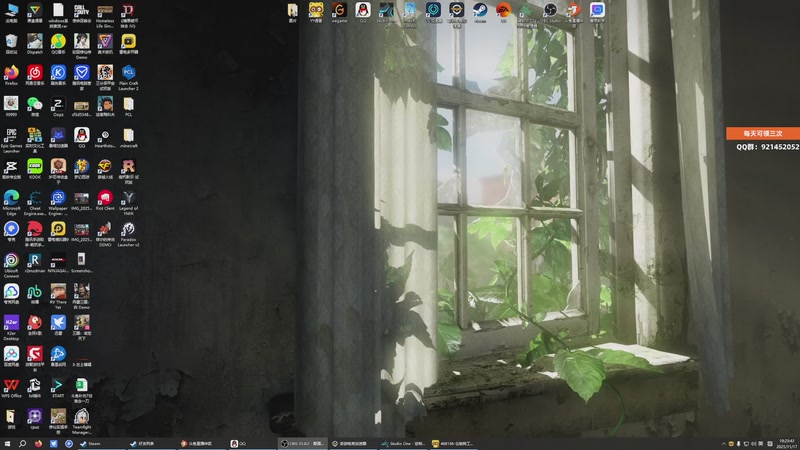Switch to OBS window on taskbar

point(302,444)
